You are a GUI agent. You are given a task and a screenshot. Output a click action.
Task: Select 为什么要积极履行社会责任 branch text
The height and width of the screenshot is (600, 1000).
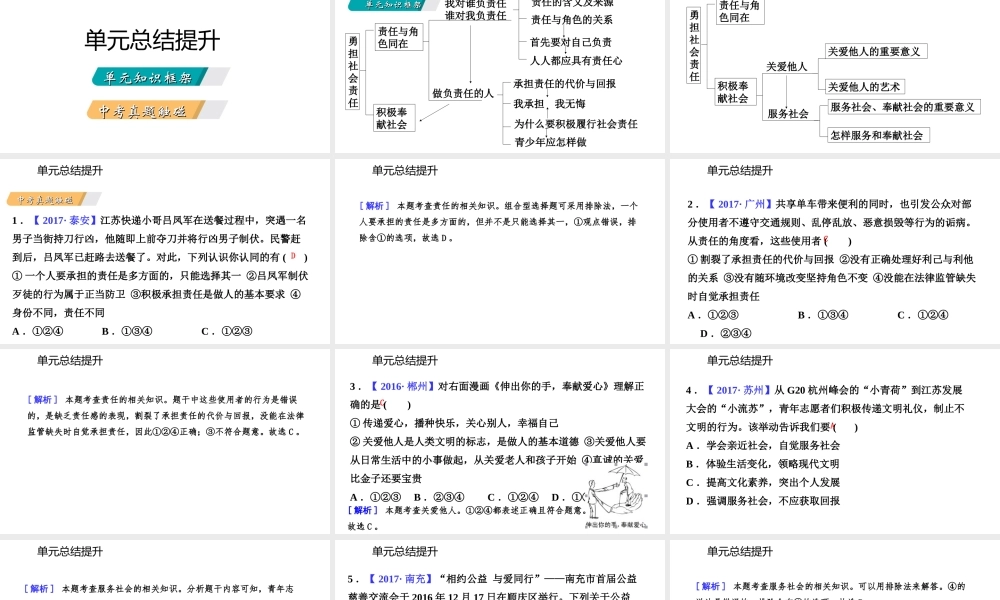pos(575,124)
